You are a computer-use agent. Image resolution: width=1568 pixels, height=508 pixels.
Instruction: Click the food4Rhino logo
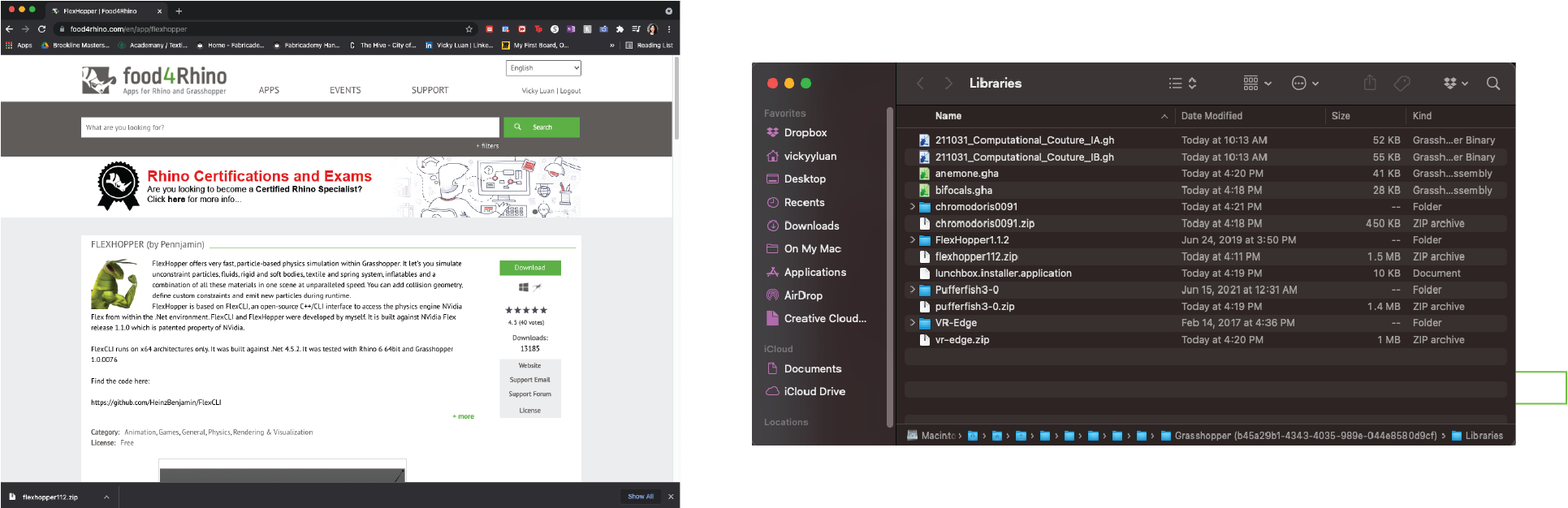coord(154,80)
